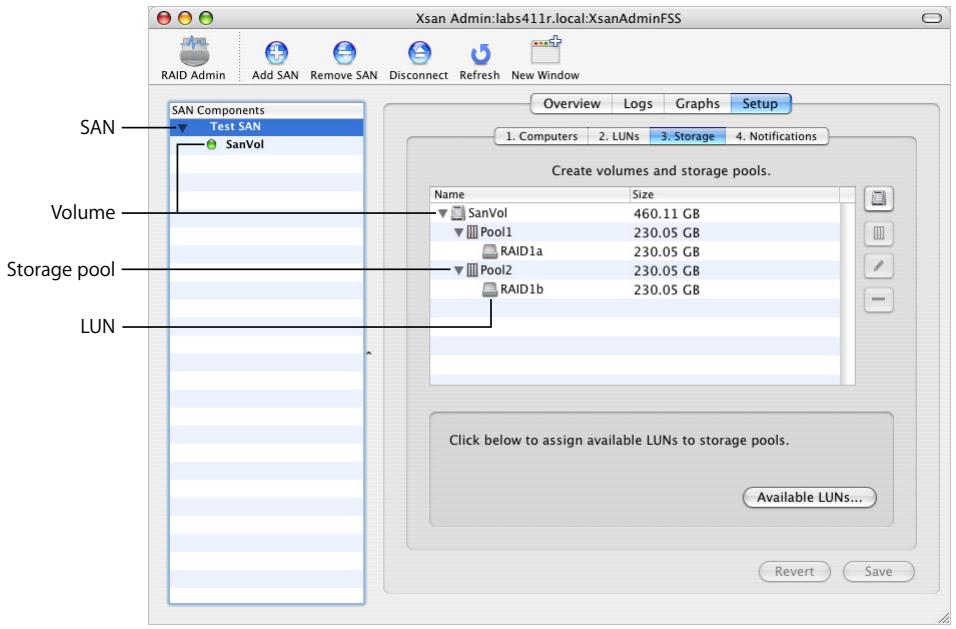
Task: Click the Pool1 storage pool icon
Action: pyautogui.click(x=473, y=232)
